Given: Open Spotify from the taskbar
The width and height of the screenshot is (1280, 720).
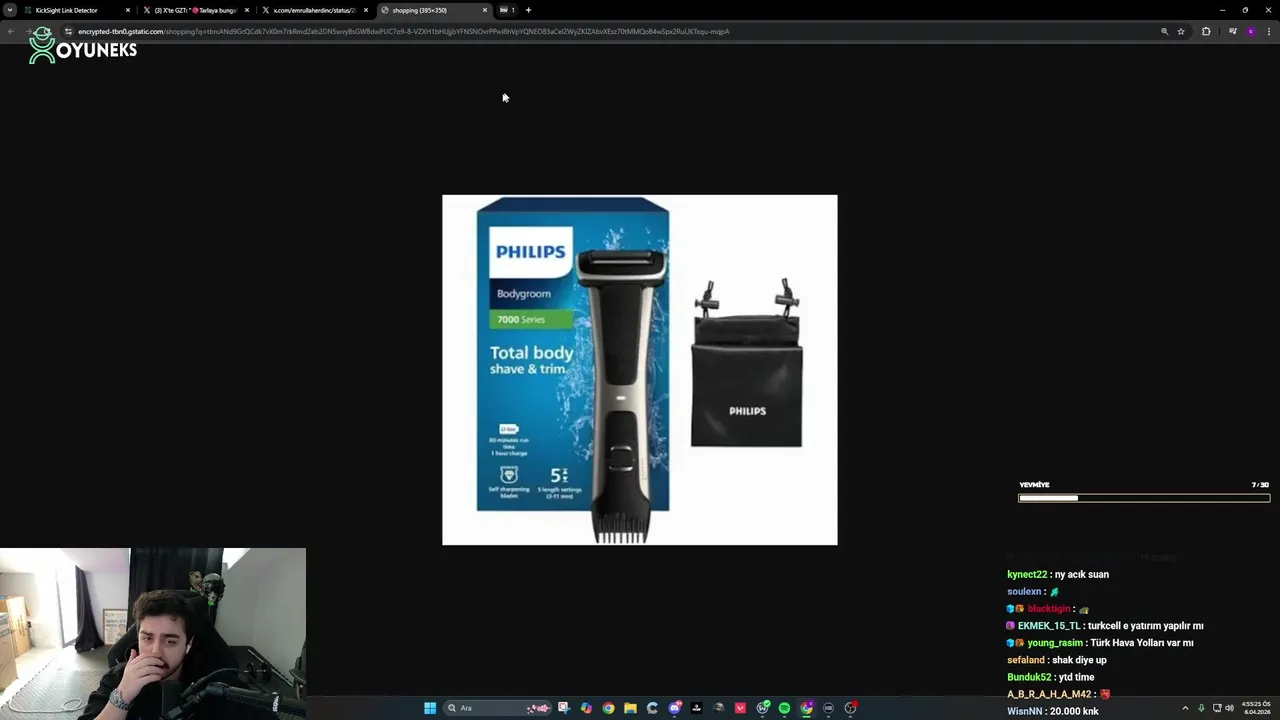Looking at the screenshot, I should 784,708.
